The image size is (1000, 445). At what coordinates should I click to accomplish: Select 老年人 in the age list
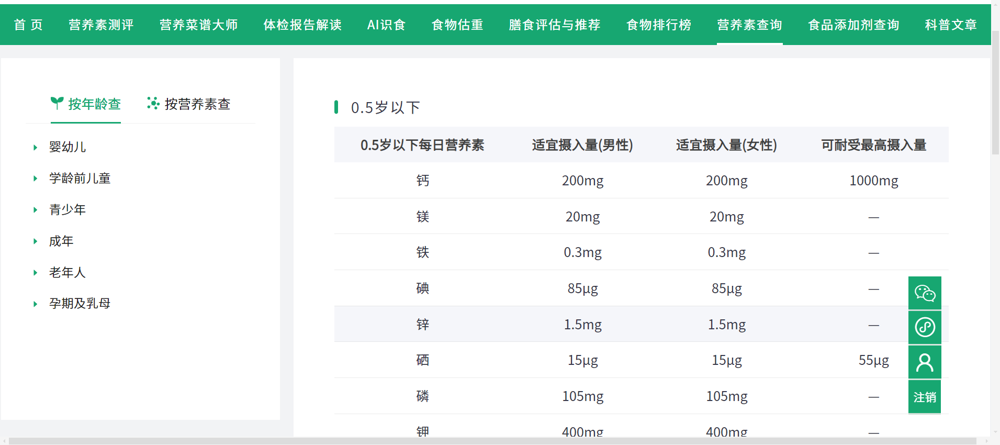pyautogui.click(x=67, y=272)
